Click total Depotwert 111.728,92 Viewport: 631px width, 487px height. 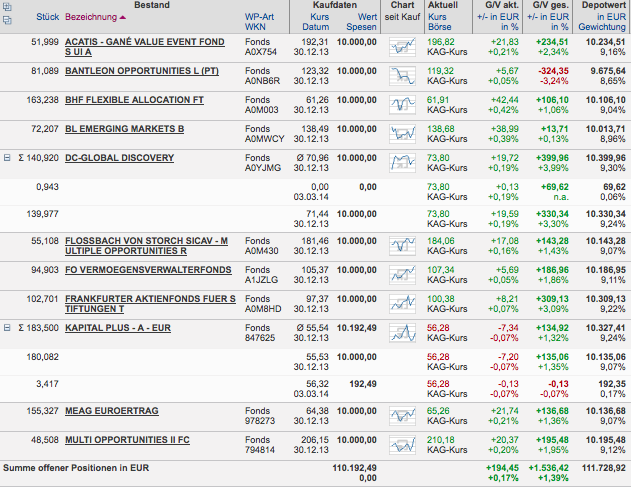[x=604, y=468]
